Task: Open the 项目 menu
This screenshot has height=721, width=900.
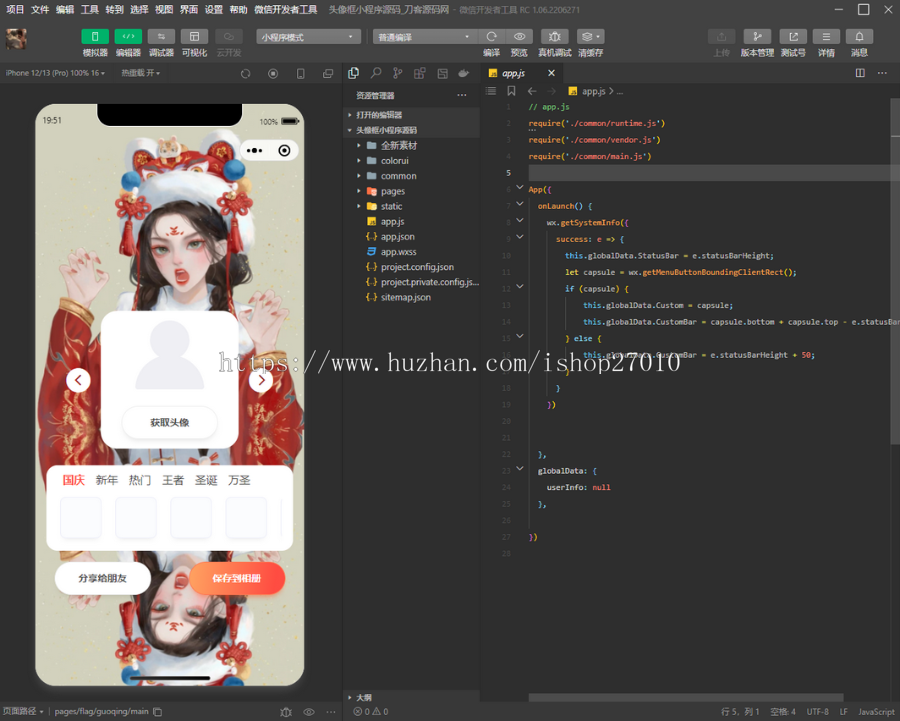Action: (15, 9)
